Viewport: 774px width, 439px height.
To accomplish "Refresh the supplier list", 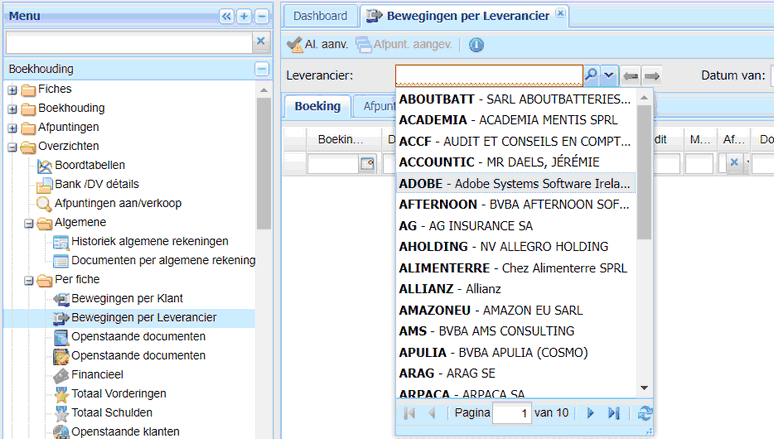I will (645, 413).
